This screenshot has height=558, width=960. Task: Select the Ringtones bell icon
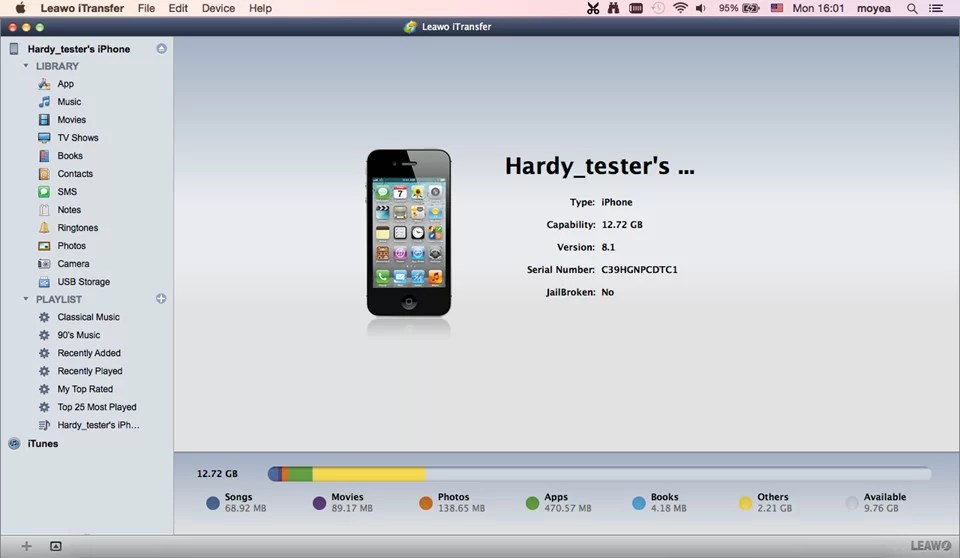[44, 228]
